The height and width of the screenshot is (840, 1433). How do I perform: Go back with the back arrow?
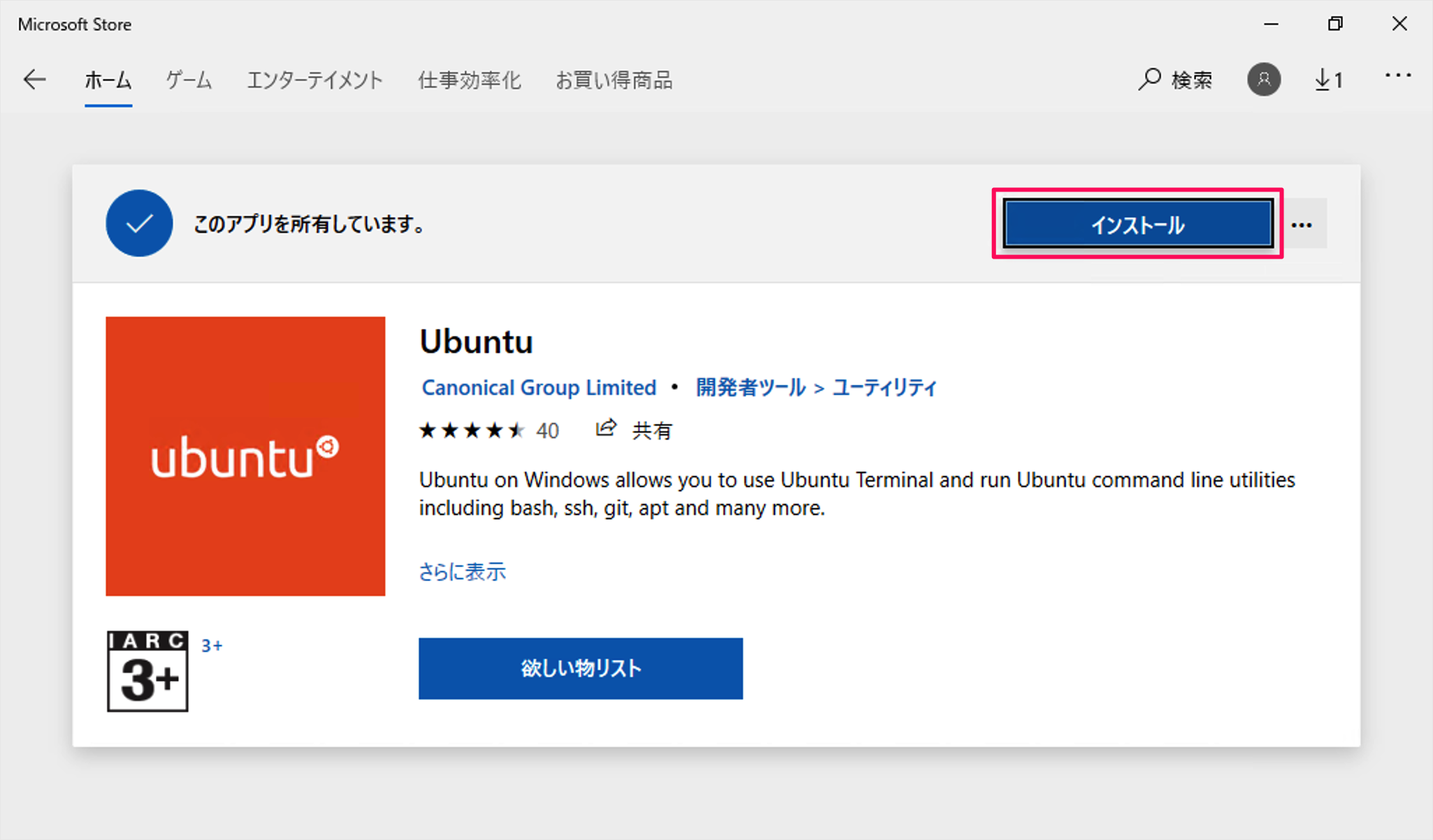click(34, 80)
